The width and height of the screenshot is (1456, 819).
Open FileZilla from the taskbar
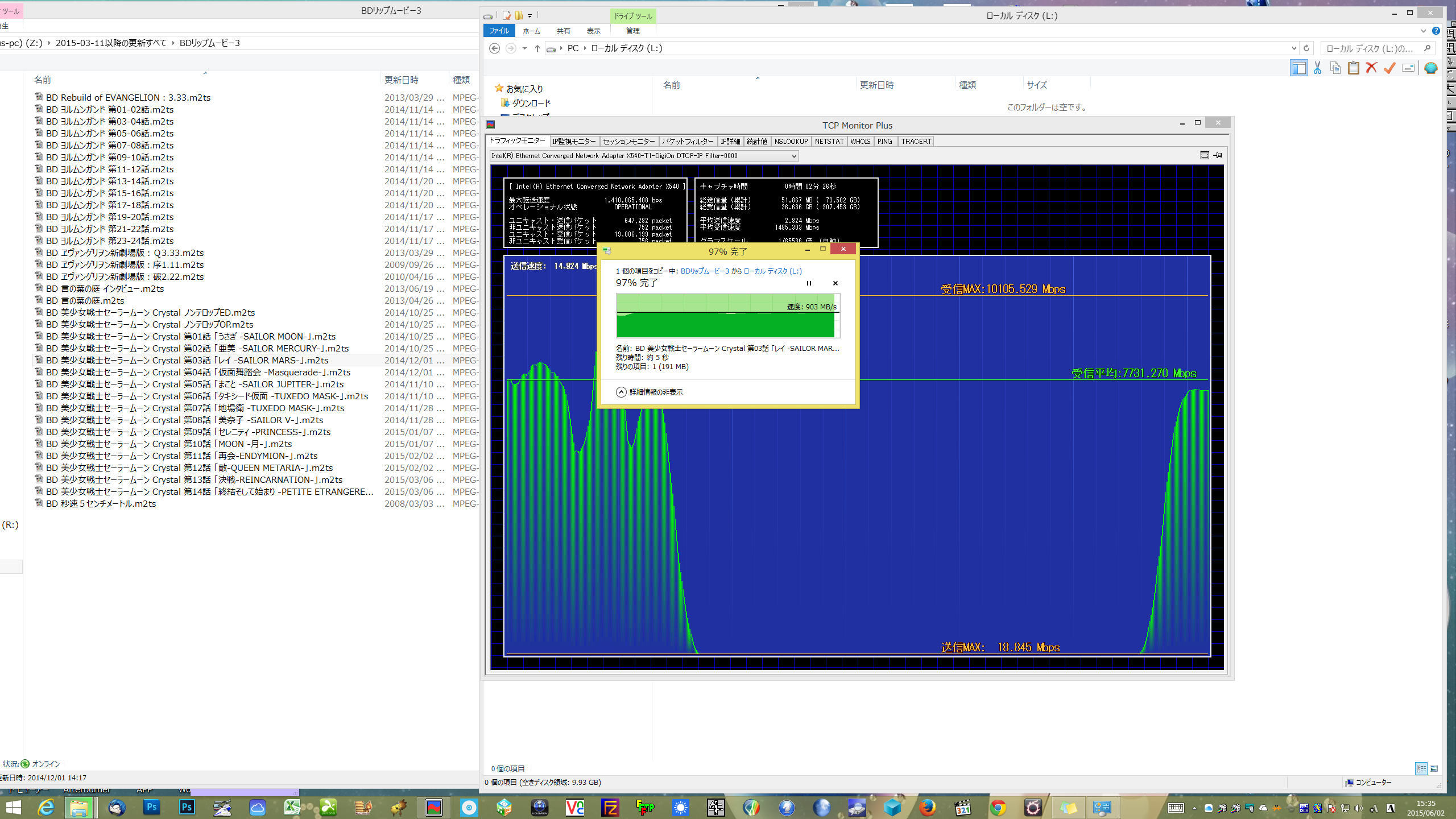click(610, 807)
